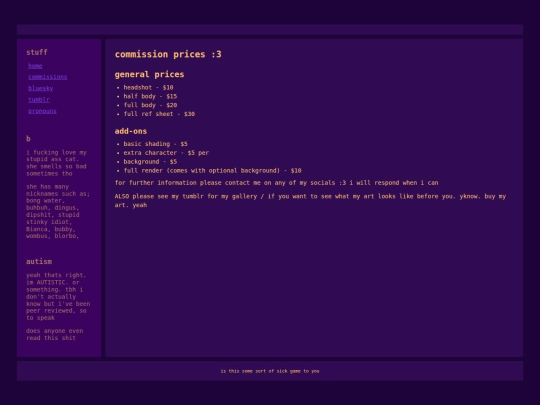The width and height of the screenshot is (540, 405).
Task: Click the footer text 'is this some sort'
Action: 270,371
